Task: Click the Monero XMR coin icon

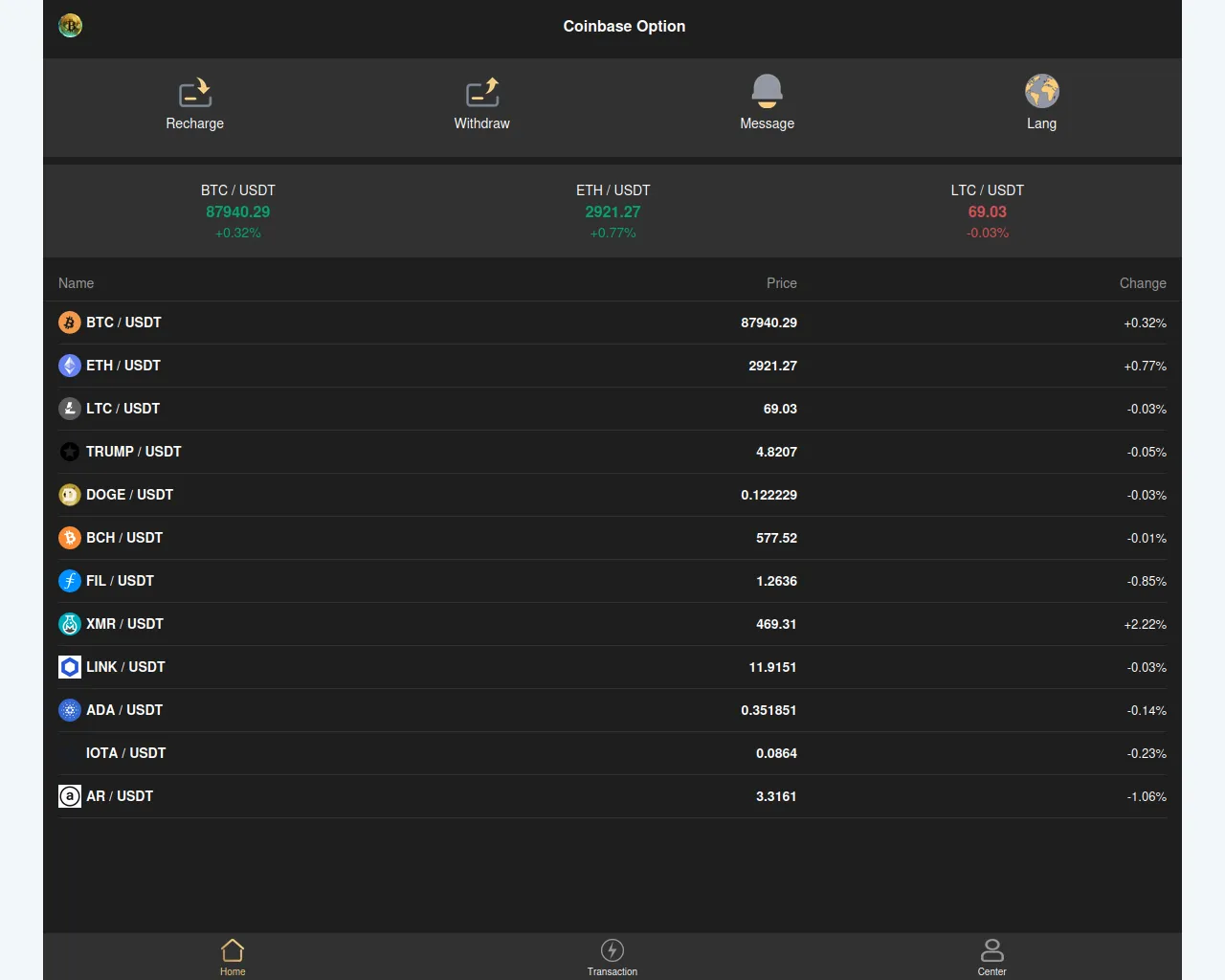Action: click(70, 624)
